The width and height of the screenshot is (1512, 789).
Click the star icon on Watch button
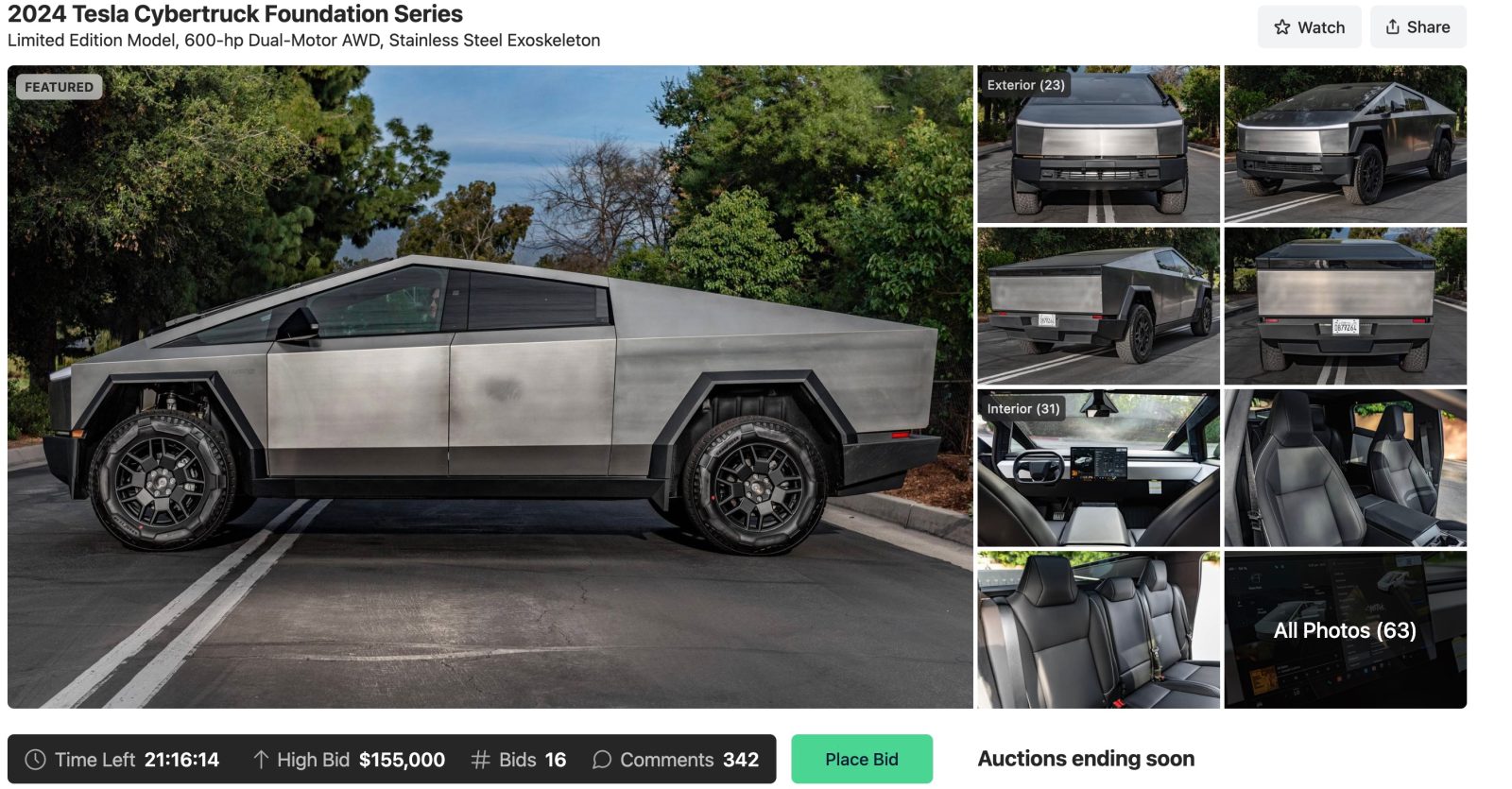[1281, 27]
